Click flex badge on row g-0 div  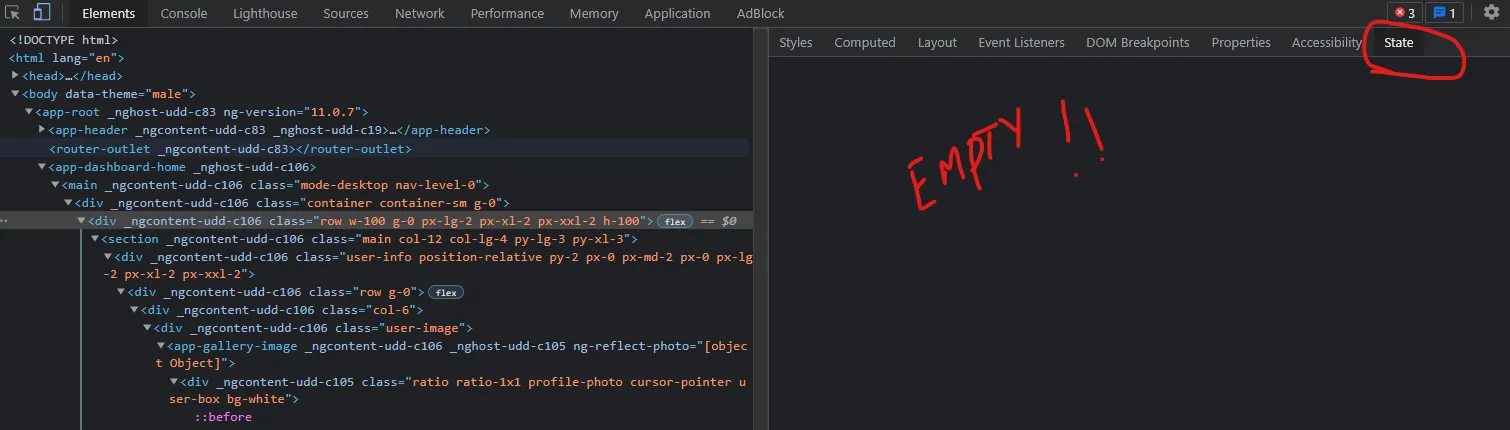pyautogui.click(x=446, y=293)
